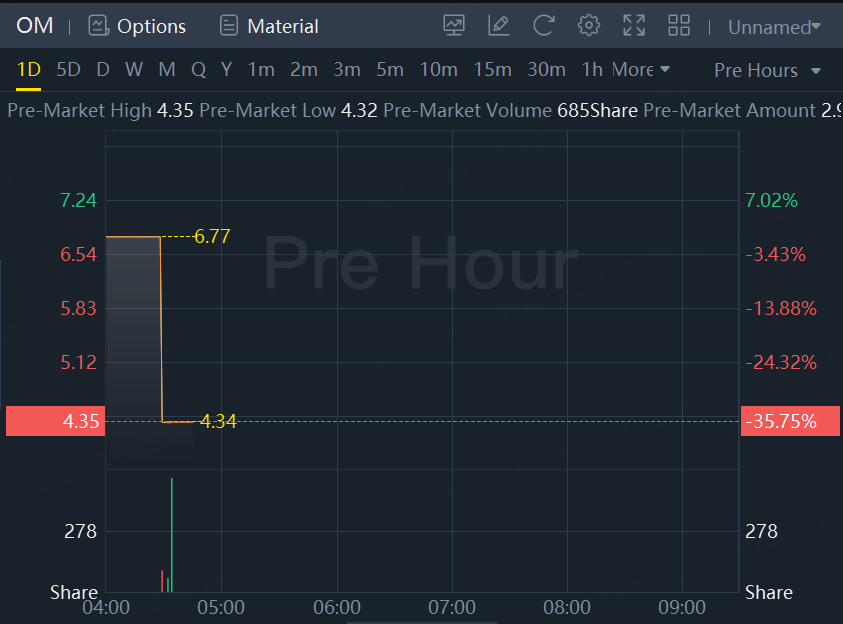
Task: Select the 1D timeframe
Action: (x=28, y=70)
